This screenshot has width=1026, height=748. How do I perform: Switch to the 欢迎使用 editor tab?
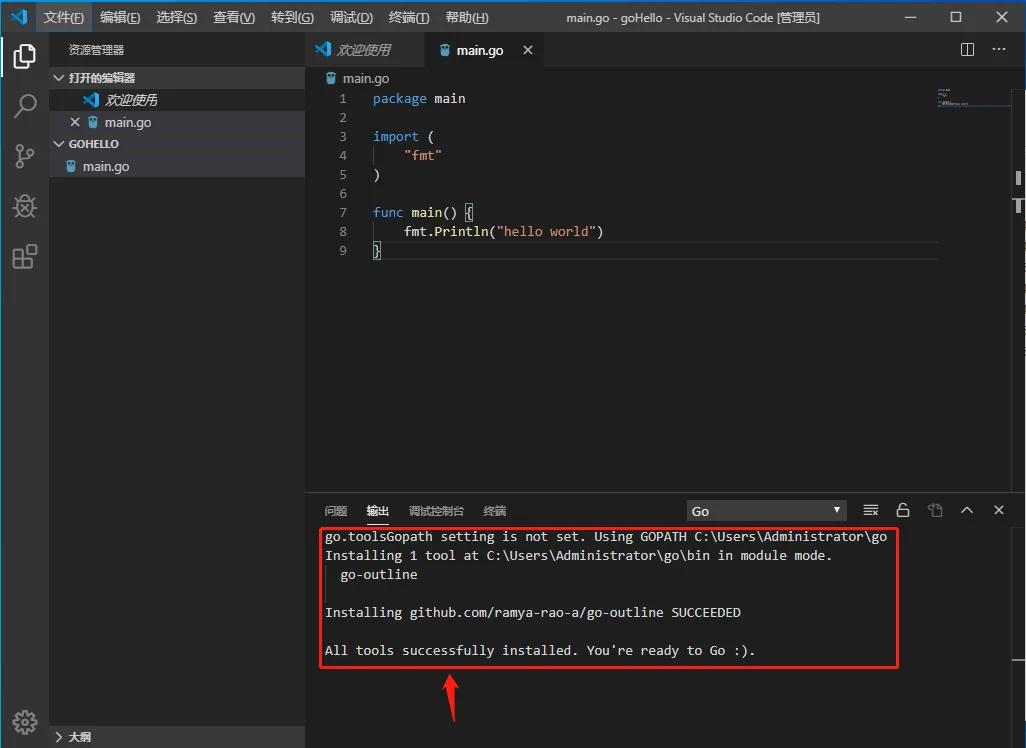(x=364, y=50)
